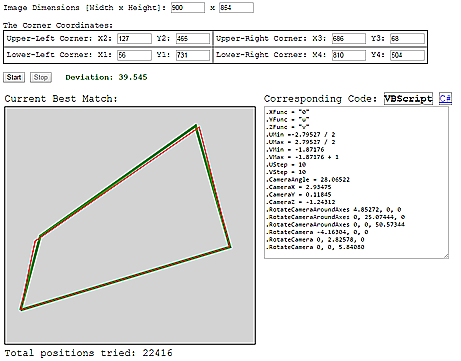The height and width of the screenshot is (361, 461).
Task: Click the Lower-Left X1 field
Action: click(134, 55)
